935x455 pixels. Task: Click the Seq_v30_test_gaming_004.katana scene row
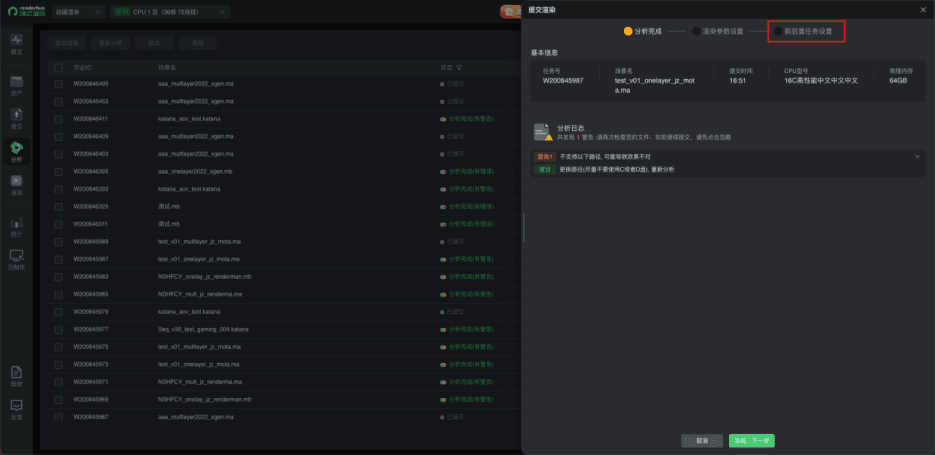coord(205,329)
